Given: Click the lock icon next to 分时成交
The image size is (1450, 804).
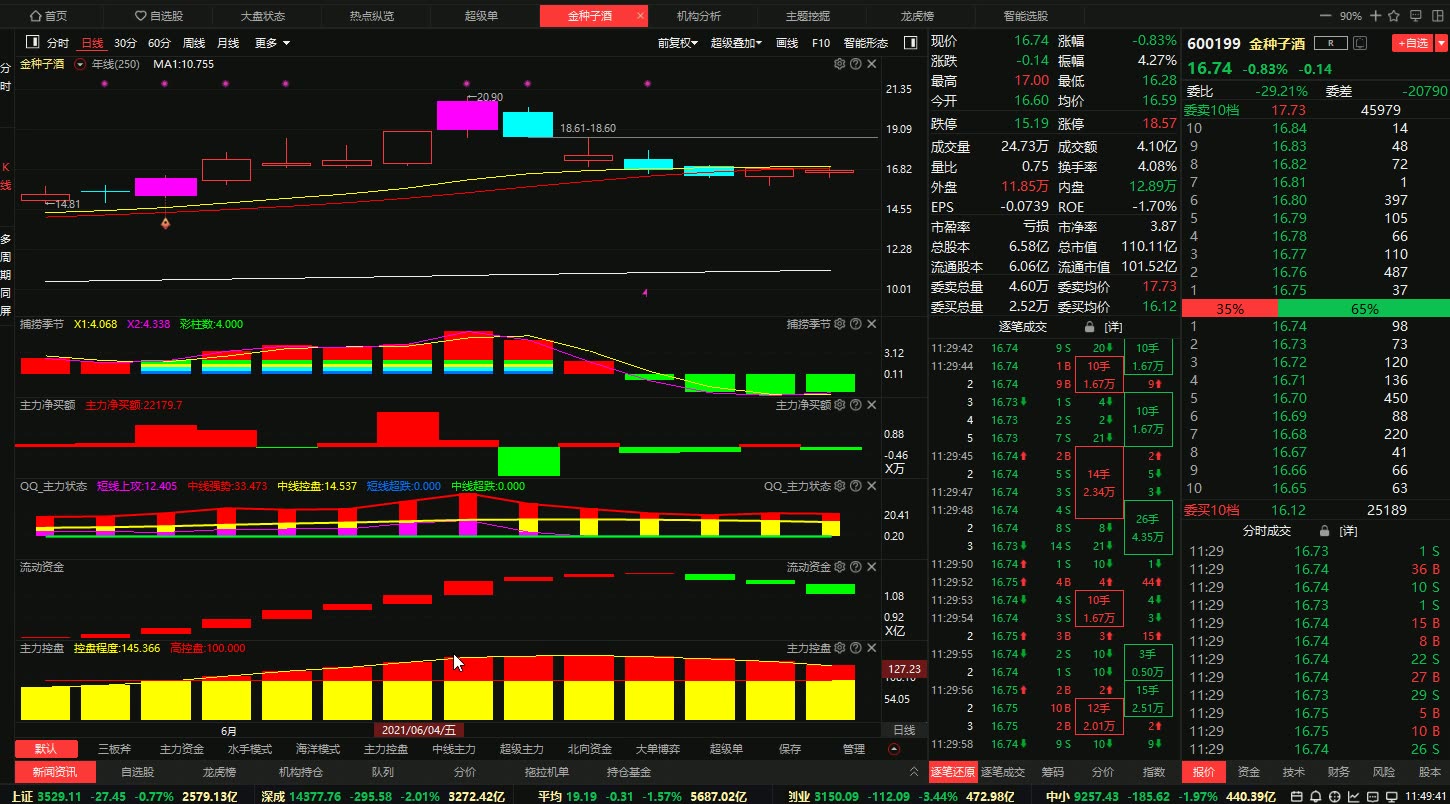Looking at the screenshot, I should click(x=1325, y=531).
